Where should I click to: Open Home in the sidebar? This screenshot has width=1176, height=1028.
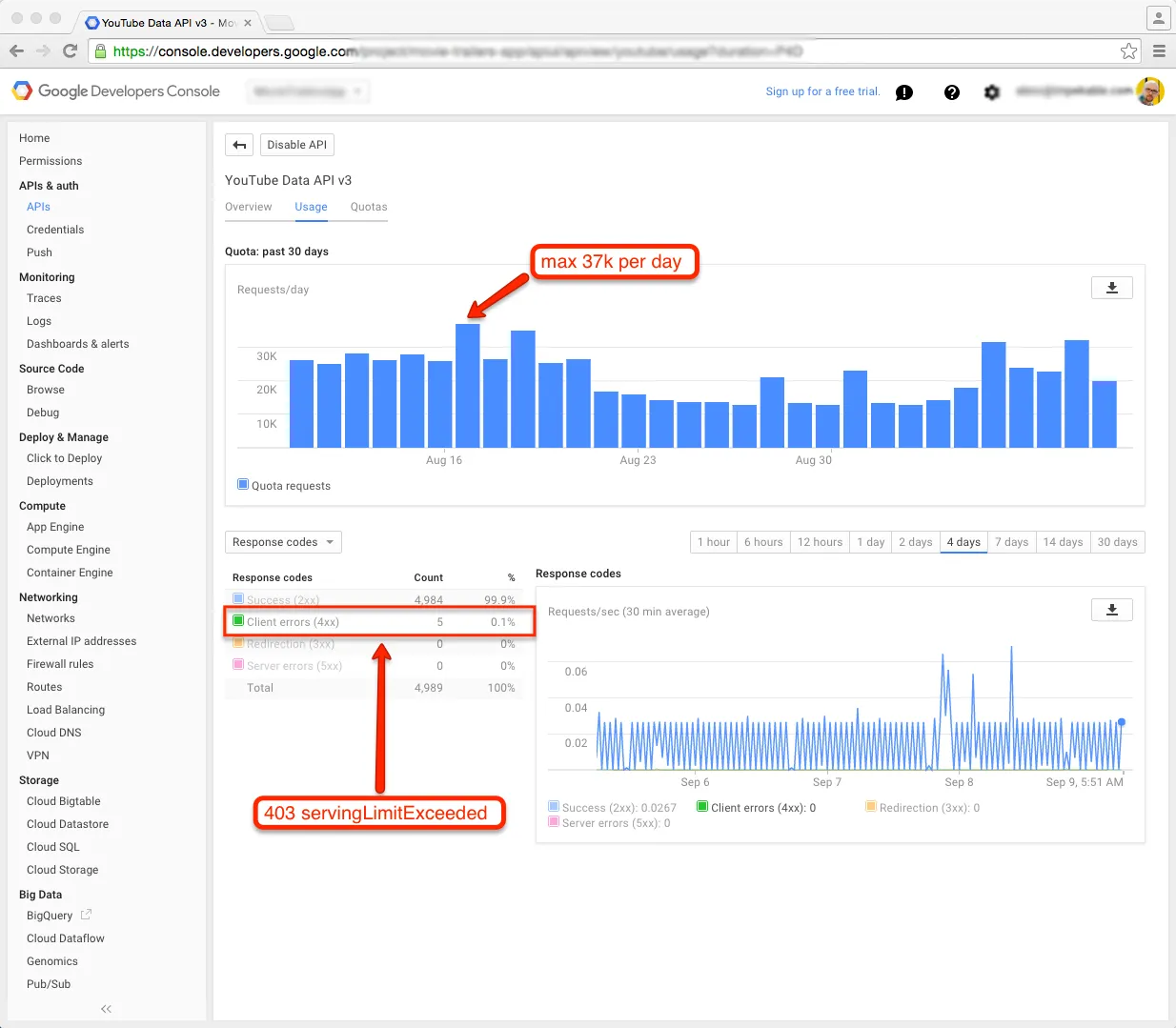point(34,138)
